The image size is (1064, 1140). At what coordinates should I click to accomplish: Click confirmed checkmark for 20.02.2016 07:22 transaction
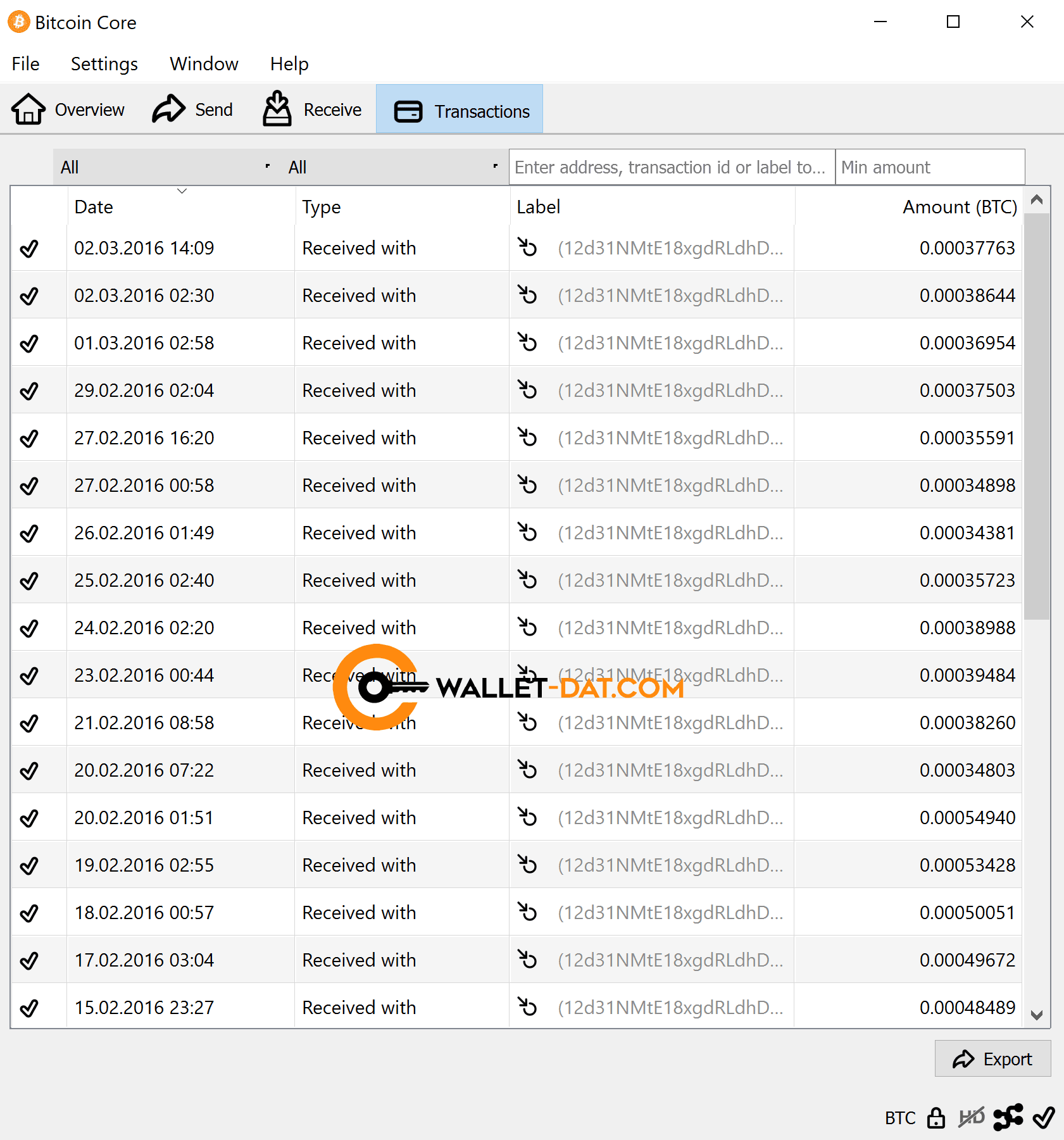pyautogui.click(x=29, y=770)
